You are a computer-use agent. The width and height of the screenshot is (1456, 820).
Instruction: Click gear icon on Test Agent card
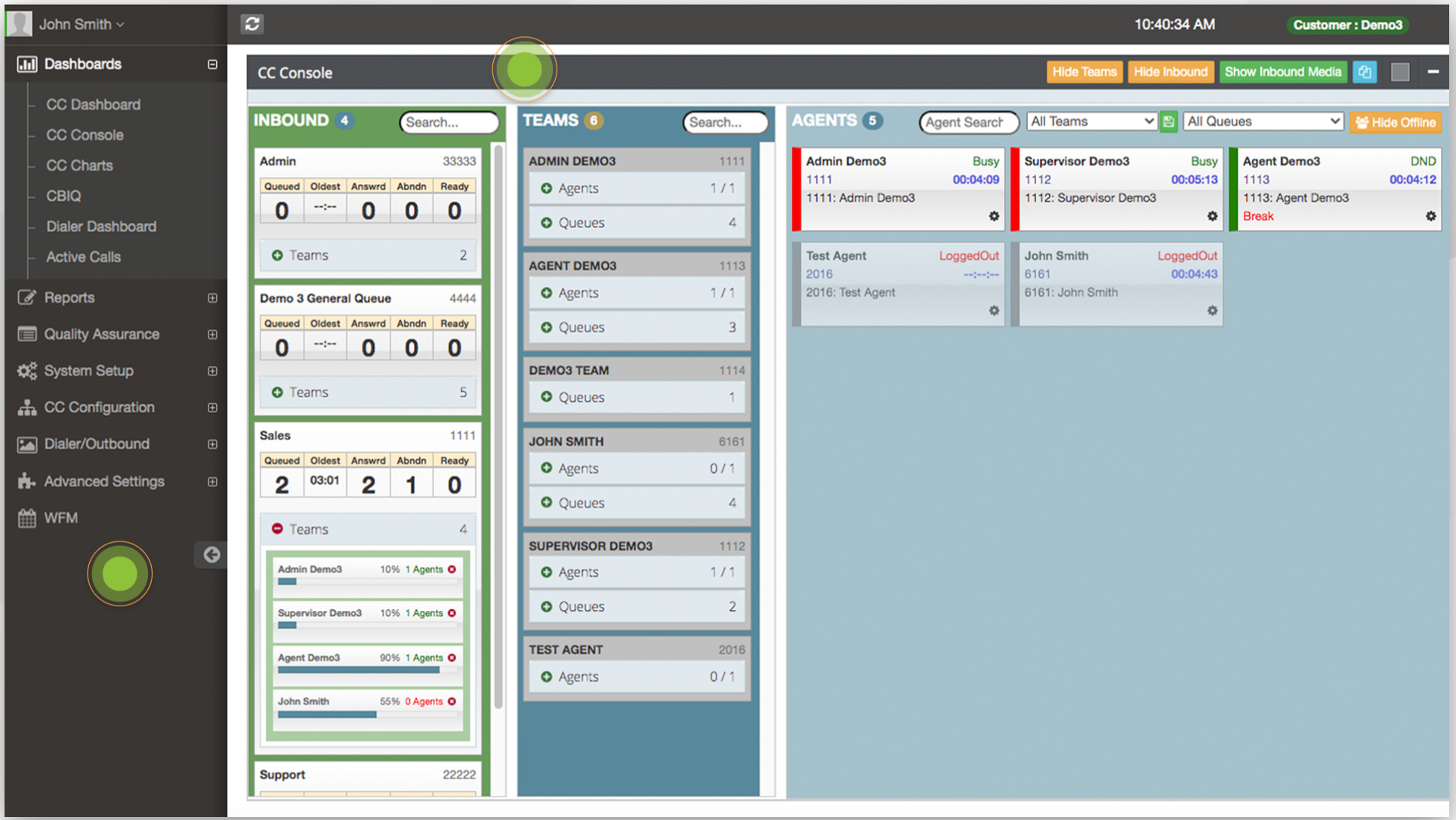point(994,311)
